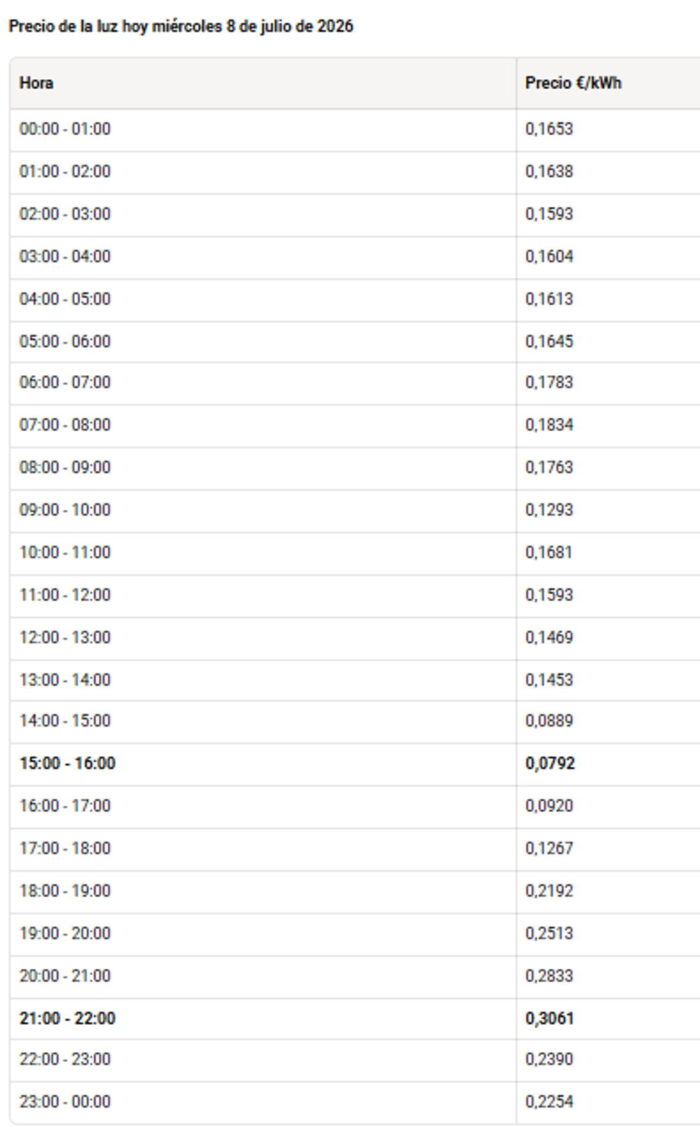Click the bold 15:00 - 16:00 cheapest hour
700x1127 pixels.
pyautogui.click(x=68, y=763)
